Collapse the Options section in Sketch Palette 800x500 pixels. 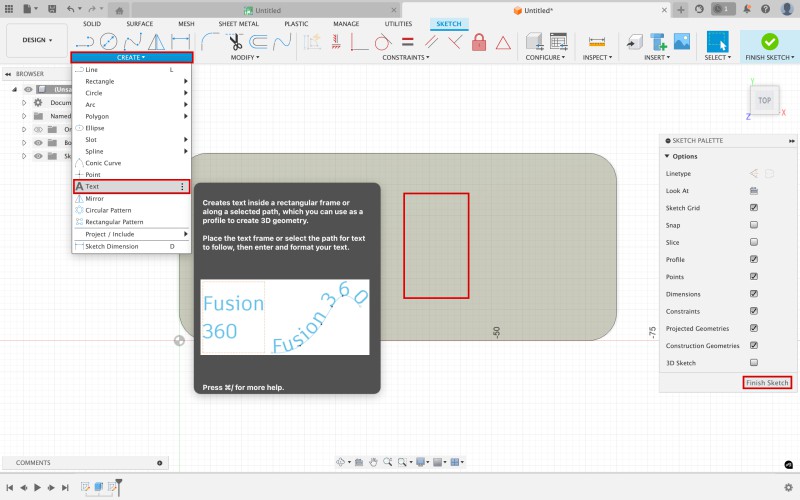tap(667, 156)
